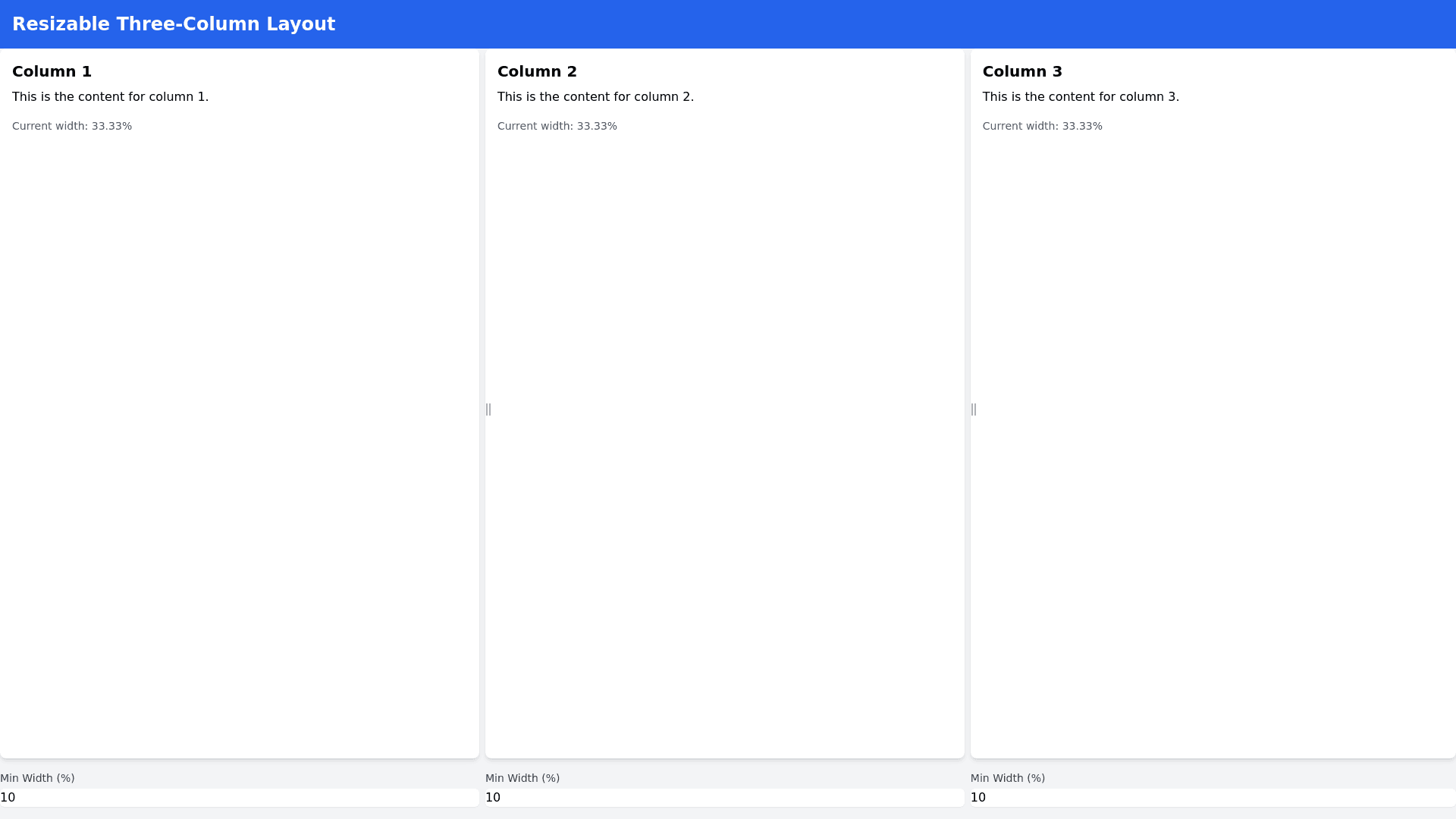This screenshot has width=1456, height=819.
Task: Click the current width text in Column 1
Action: pos(72,126)
